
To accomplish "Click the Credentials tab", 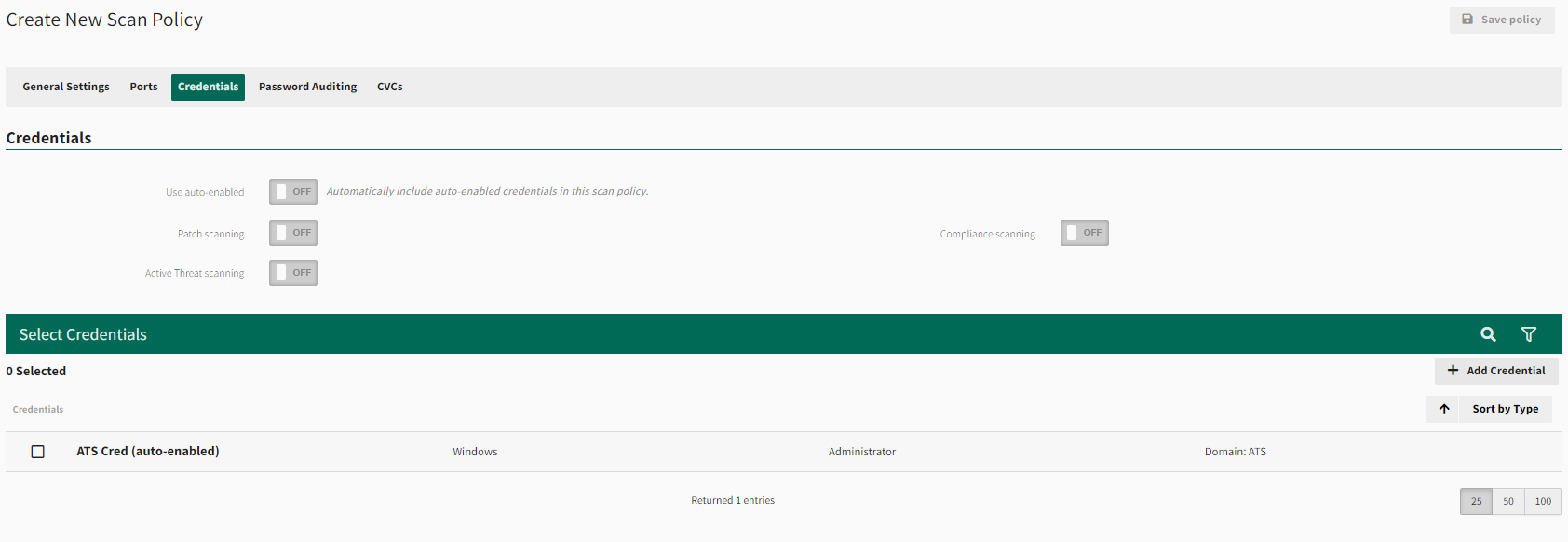I will click(x=208, y=87).
